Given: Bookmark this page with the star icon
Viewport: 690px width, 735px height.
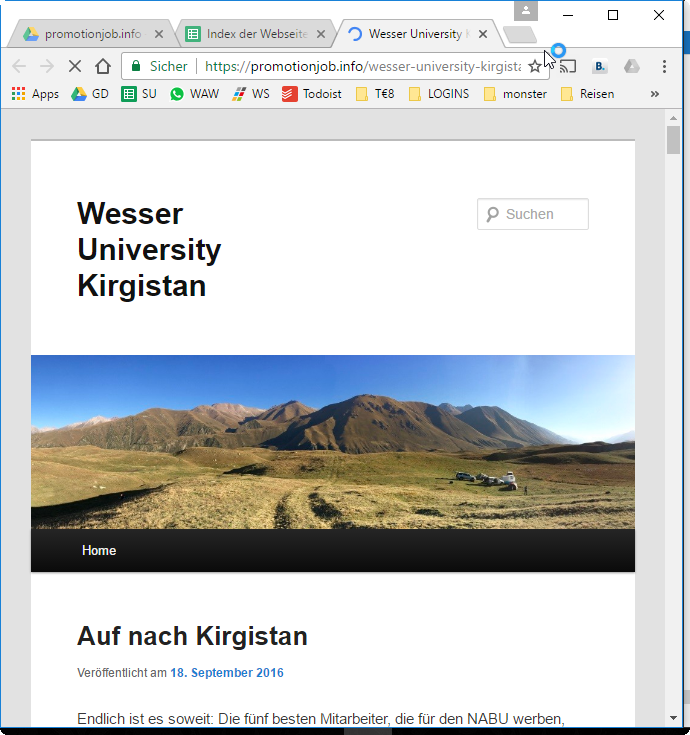Looking at the screenshot, I should point(535,67).
